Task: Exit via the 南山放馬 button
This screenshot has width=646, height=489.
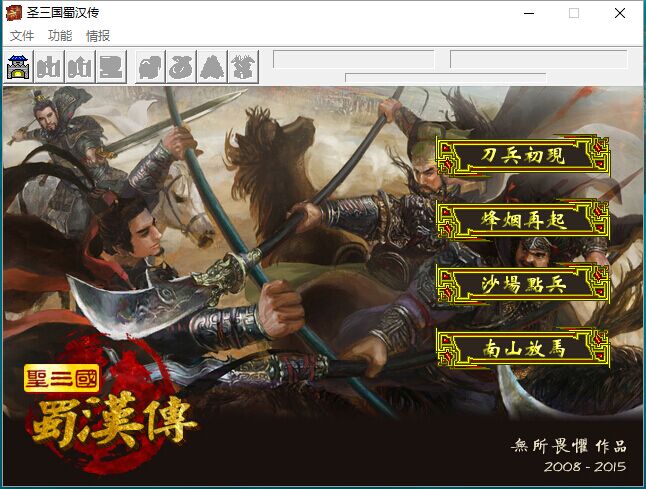Action: (523, 347)
